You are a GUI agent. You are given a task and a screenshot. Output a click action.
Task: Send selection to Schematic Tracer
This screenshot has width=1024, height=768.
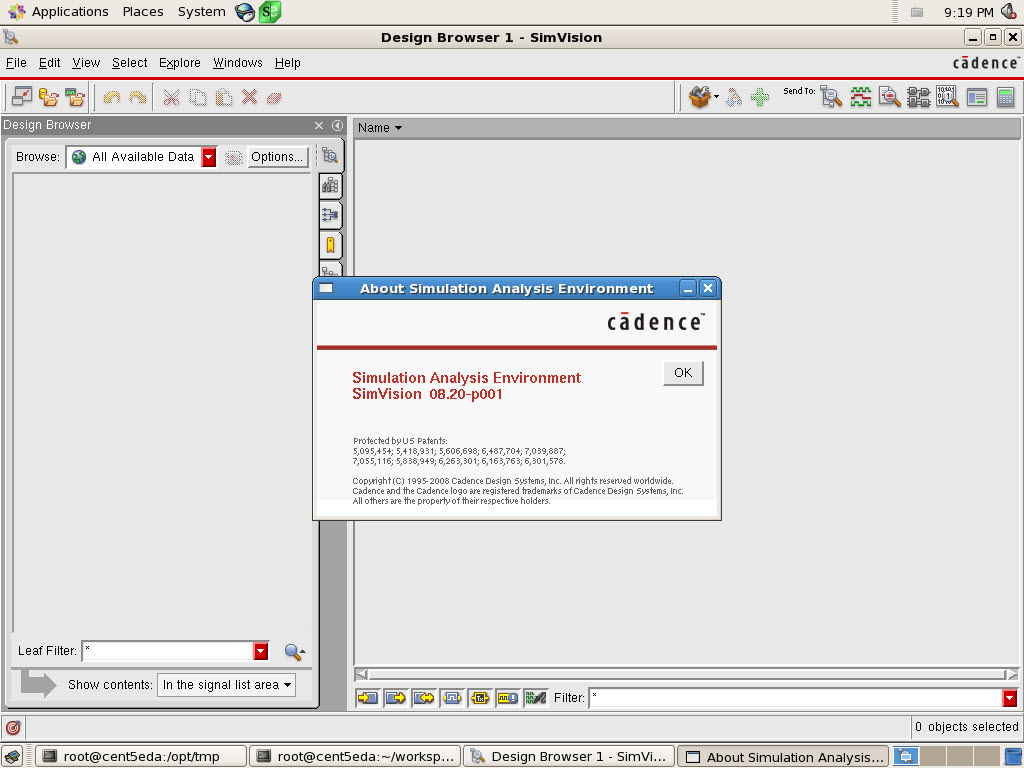[918, 97]
